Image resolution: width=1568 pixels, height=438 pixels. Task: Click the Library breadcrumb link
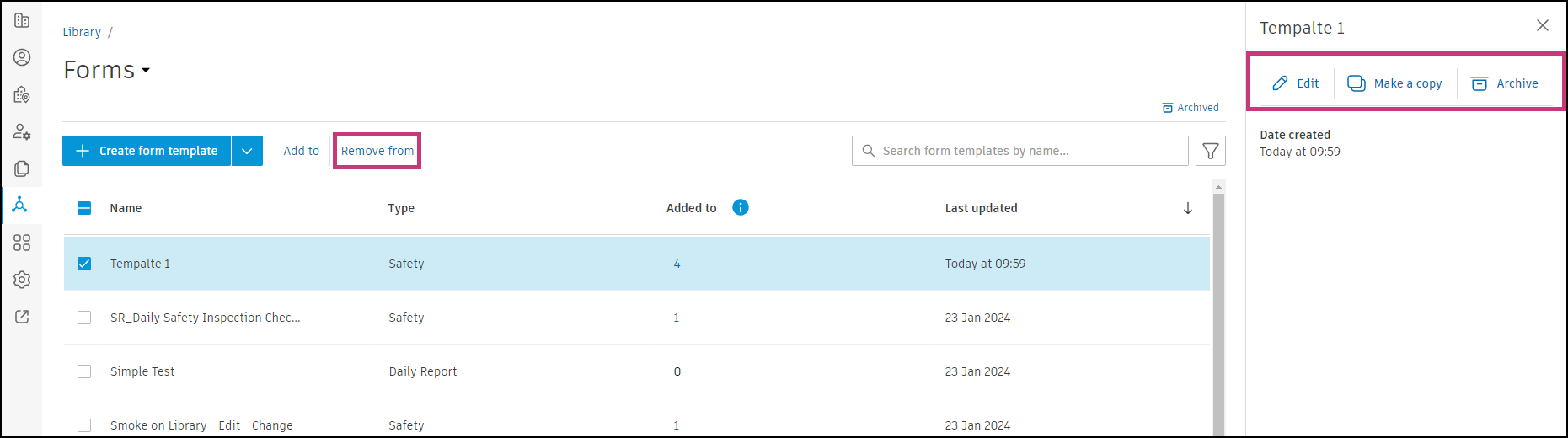(82, 32)
